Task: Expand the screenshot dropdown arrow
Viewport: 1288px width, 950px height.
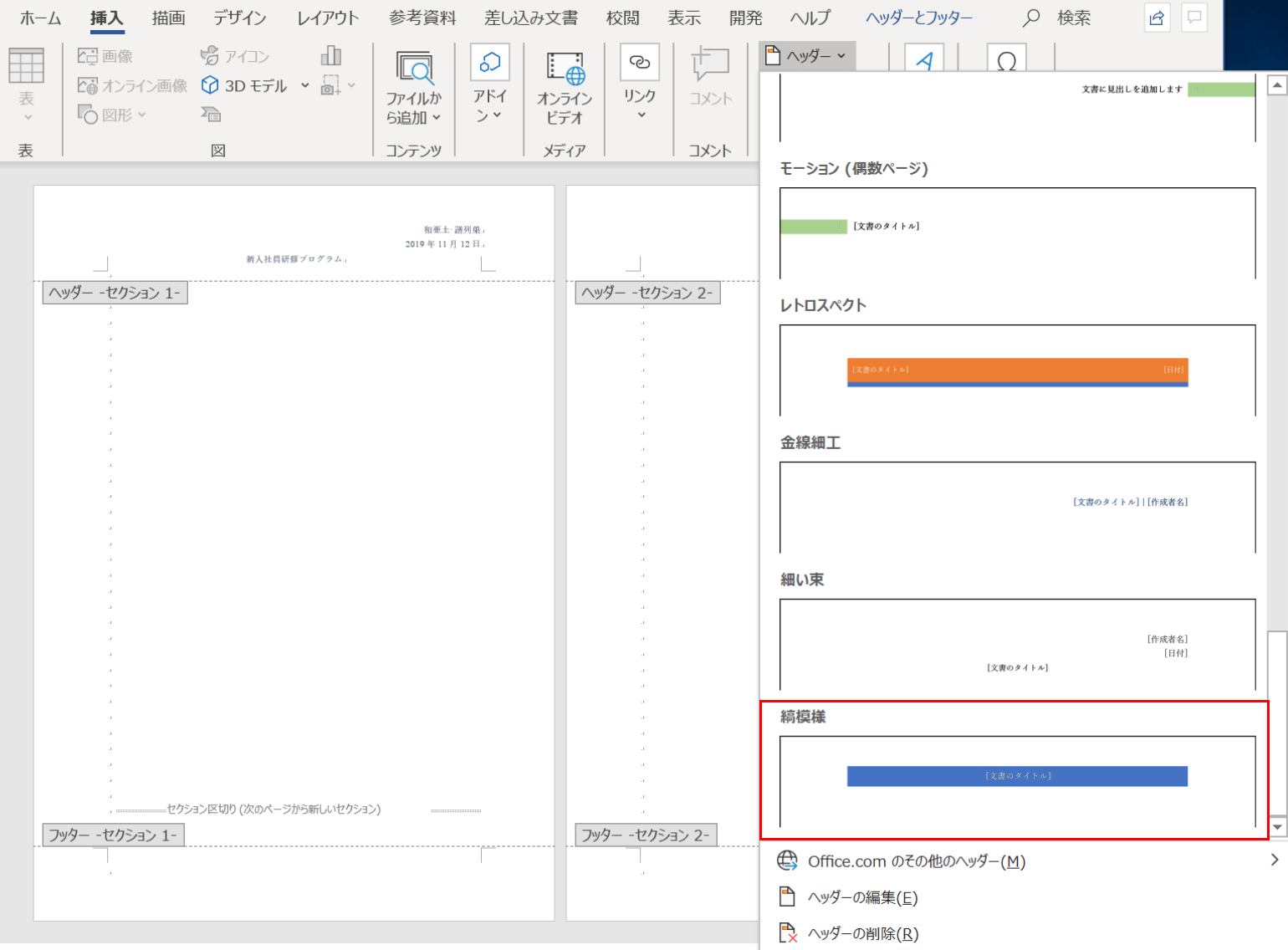Action: tap(352, 85)
